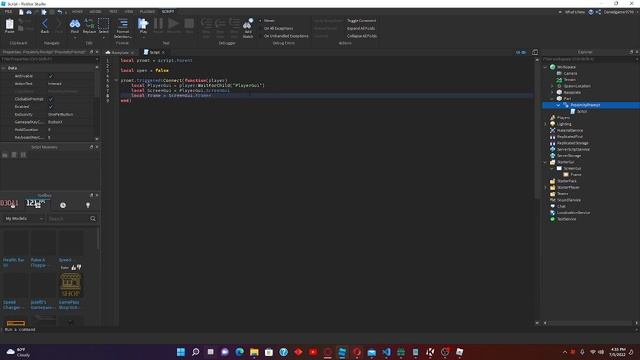640x360 pixels.
Task: Switch to the HOME ribbon tab
Action: [x=77, y=12]
